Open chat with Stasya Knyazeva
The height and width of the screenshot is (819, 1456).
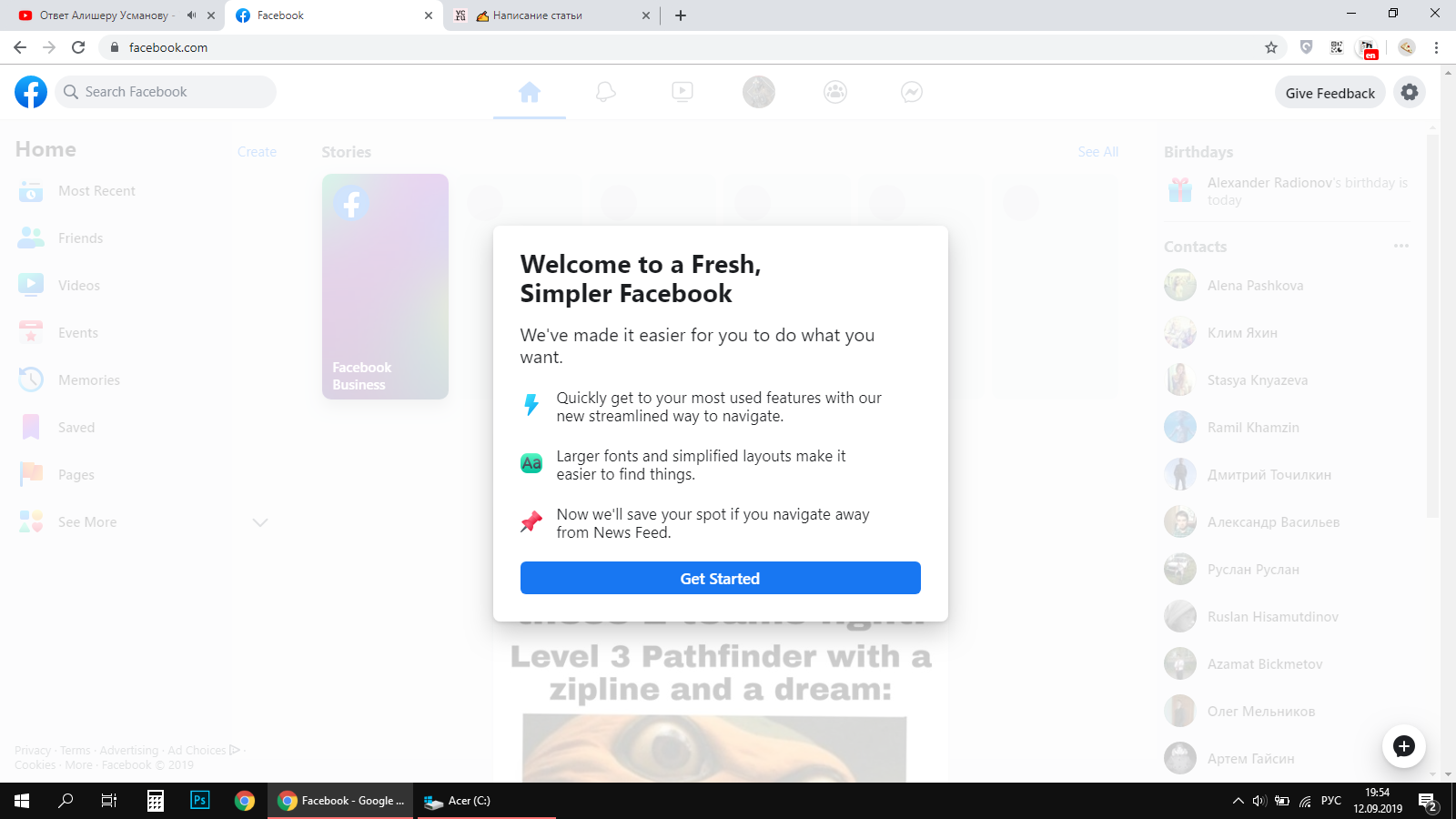point(1288,380)
